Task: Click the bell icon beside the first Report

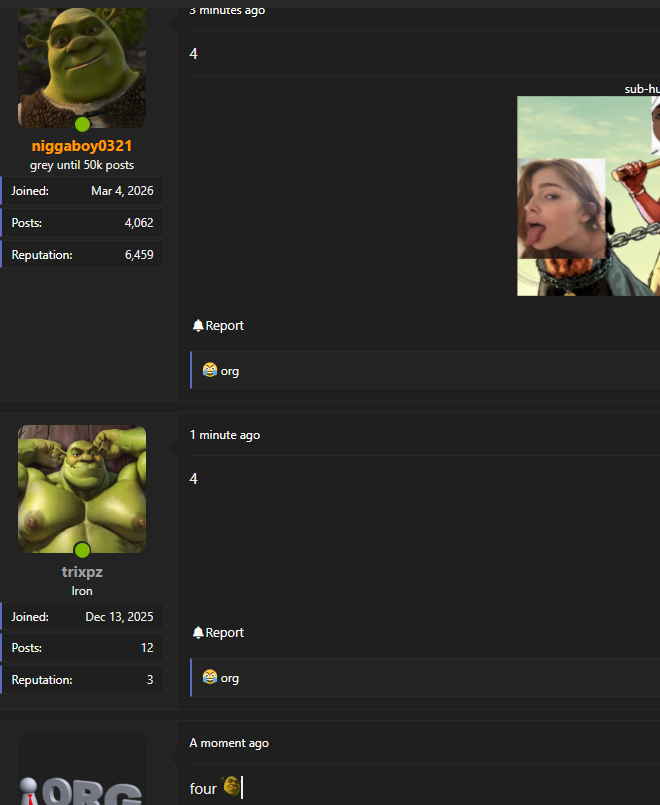Action: (198, 325)
